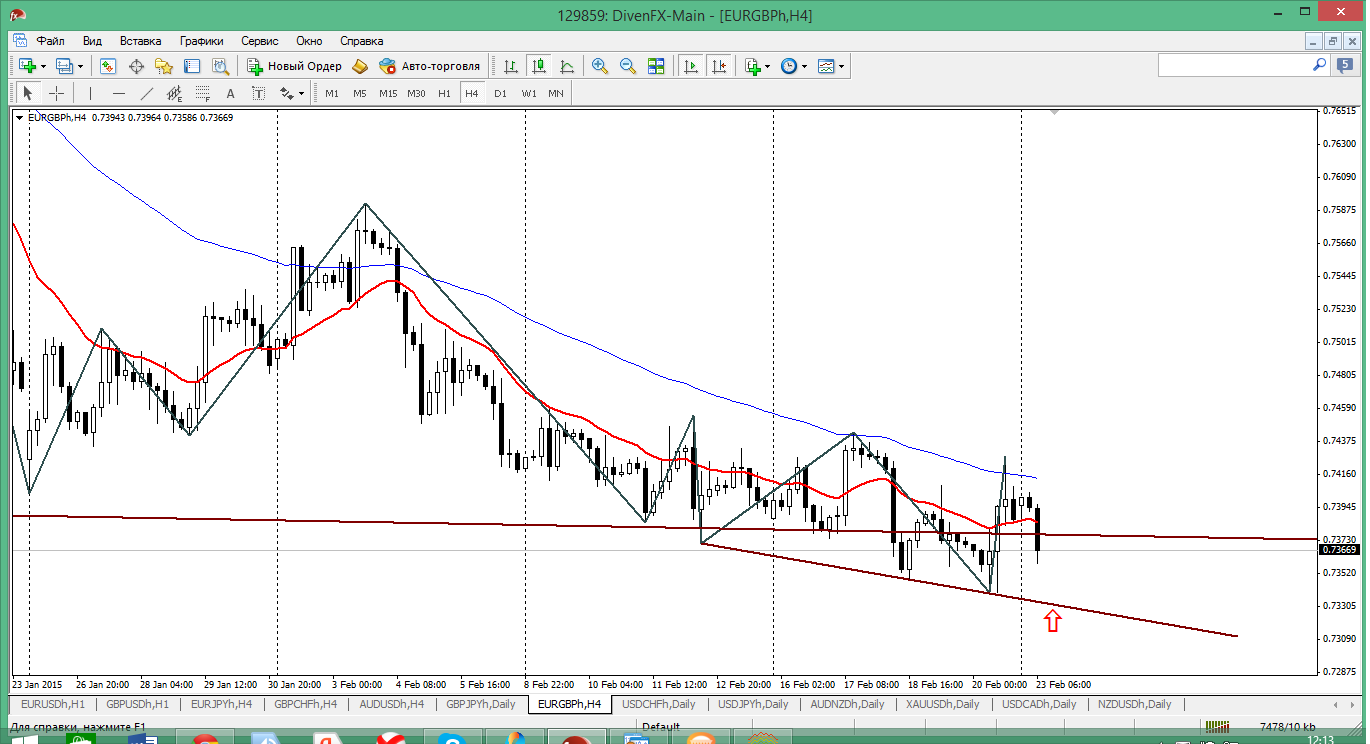Select the Fibonacci retracement tool
Viewport: 1370px width, 744px height.
click(x=203, y=93)
